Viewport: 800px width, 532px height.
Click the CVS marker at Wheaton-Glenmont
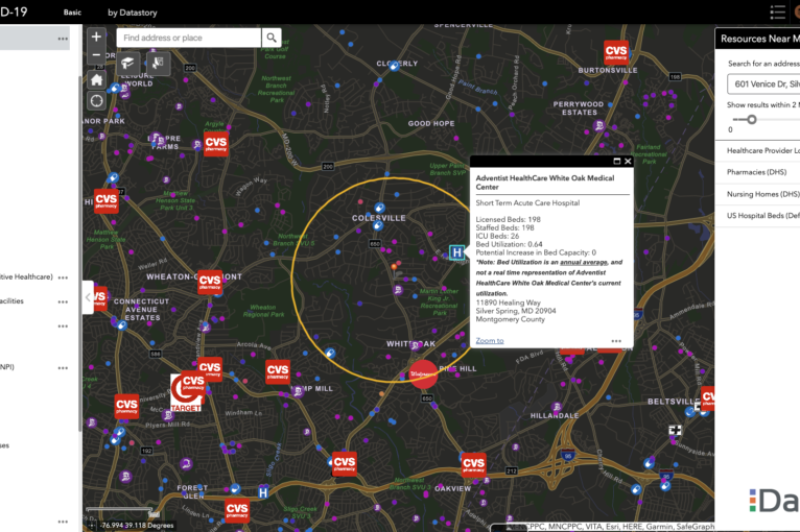click(x=210, y=282)
